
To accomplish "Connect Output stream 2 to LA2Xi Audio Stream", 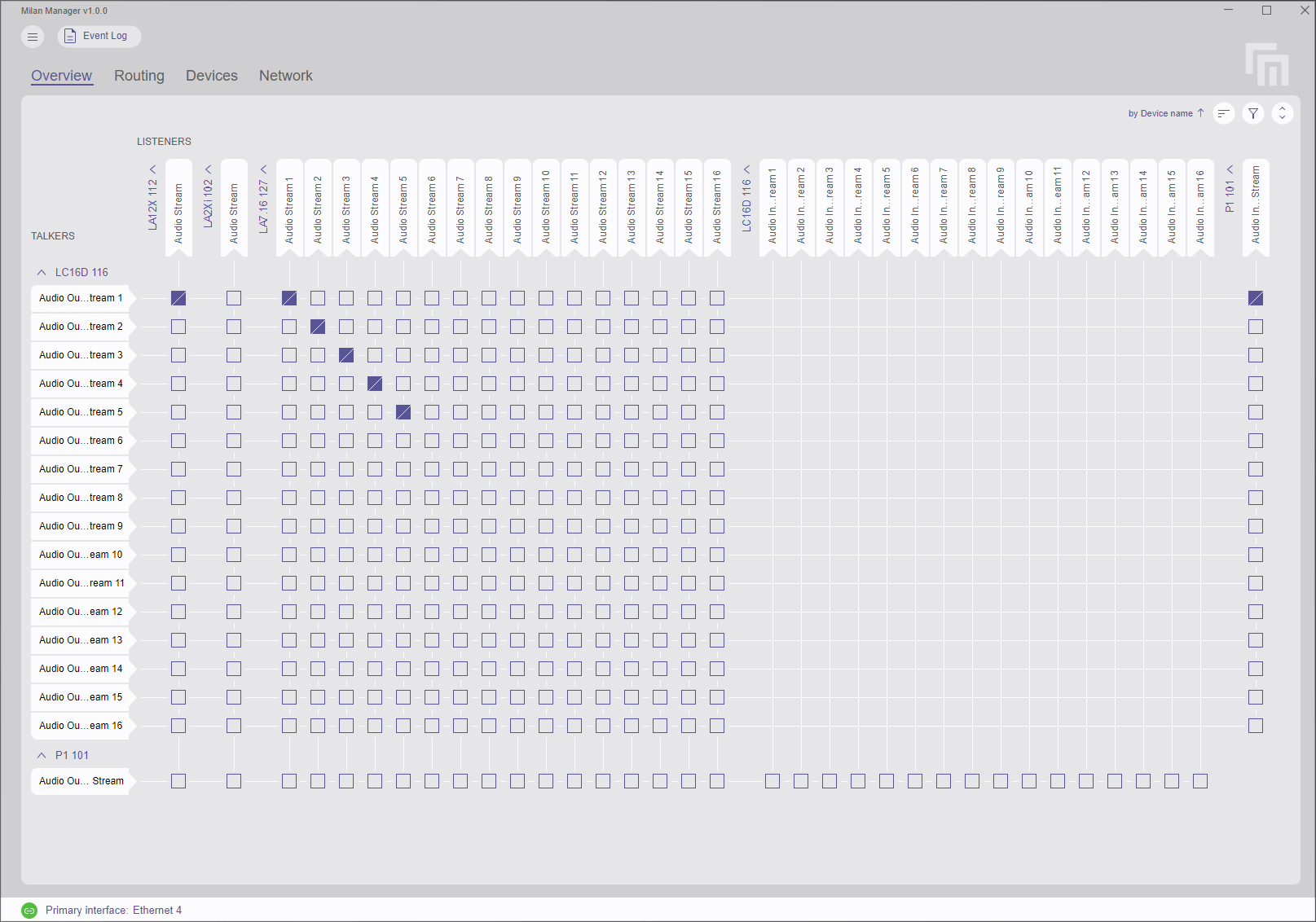I will [x=234, y=327].
